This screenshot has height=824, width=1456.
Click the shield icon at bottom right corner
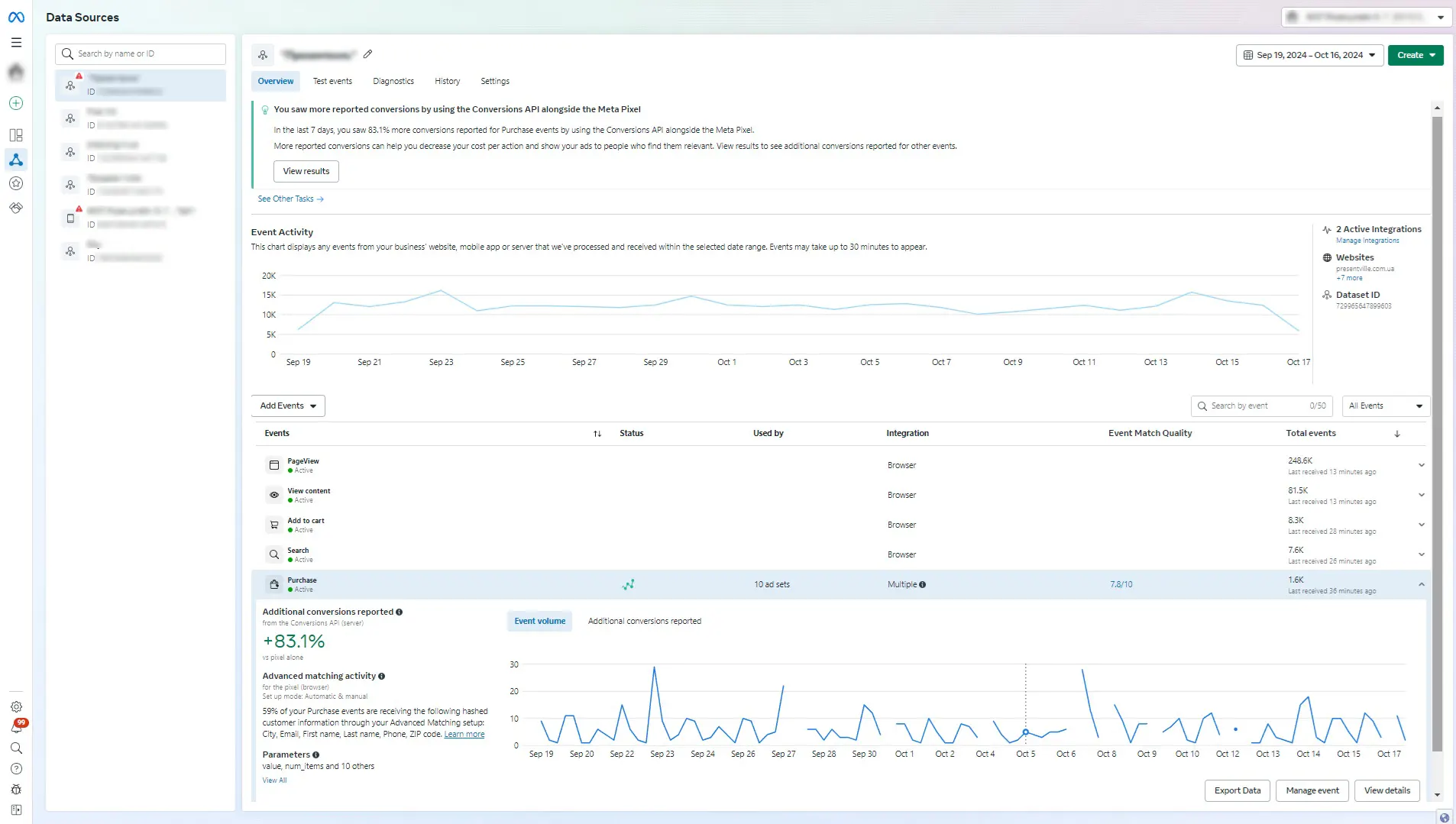[1444, 818]
